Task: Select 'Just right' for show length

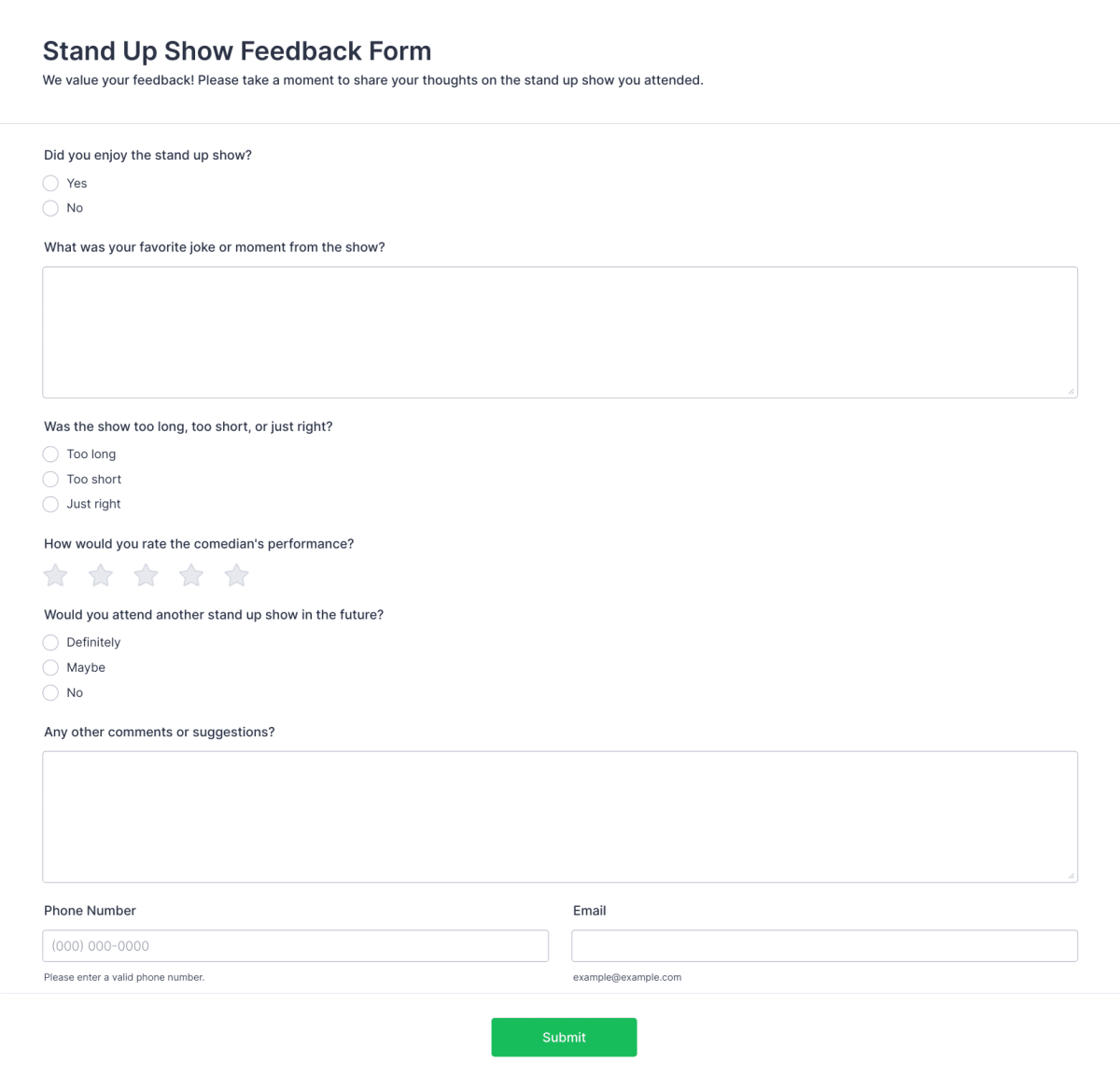Action: pyautogui.click(x=50, y=504)
